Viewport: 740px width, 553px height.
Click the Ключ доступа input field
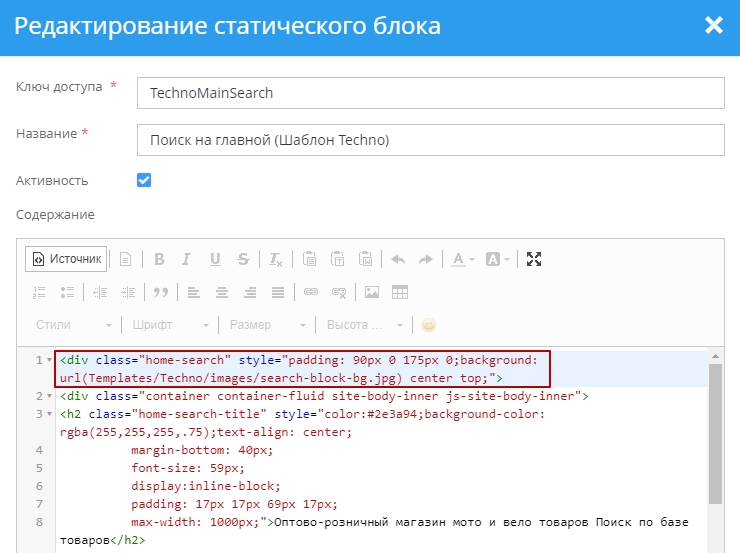(x=430, y=93)
